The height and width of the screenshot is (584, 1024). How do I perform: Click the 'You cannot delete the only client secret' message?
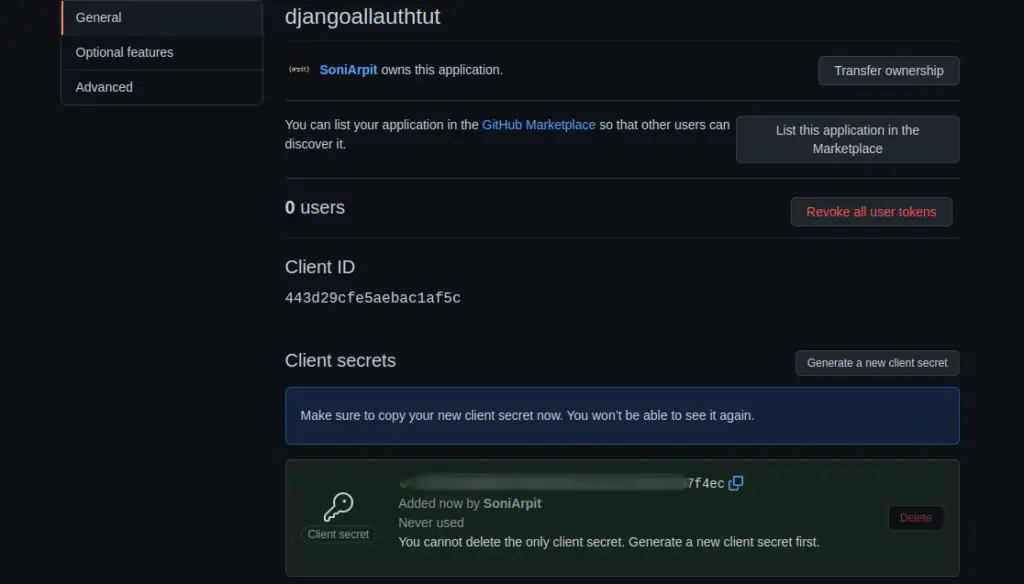coord(609,542)
